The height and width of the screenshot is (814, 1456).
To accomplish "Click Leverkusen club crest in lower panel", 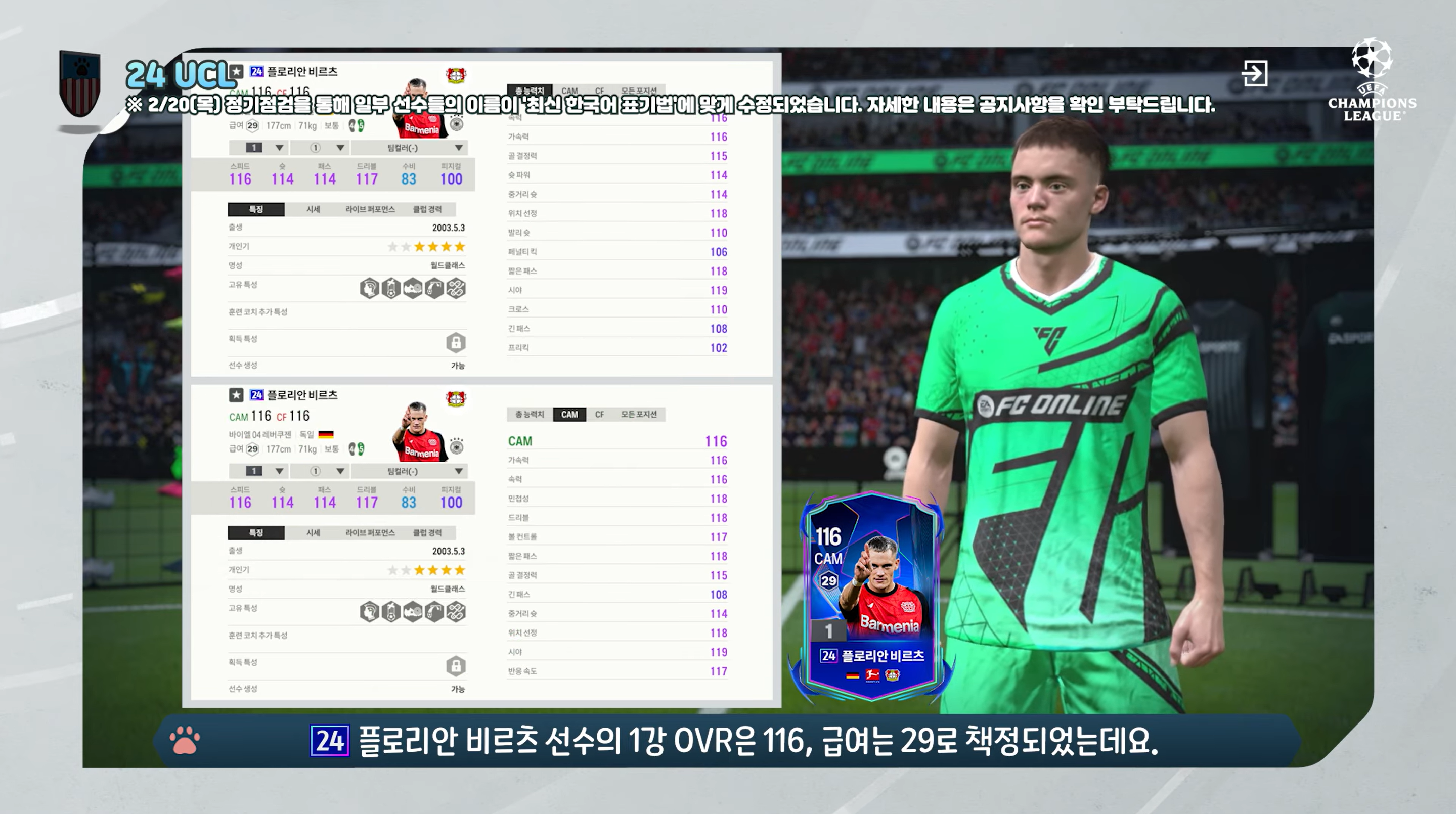I will 456,399.
